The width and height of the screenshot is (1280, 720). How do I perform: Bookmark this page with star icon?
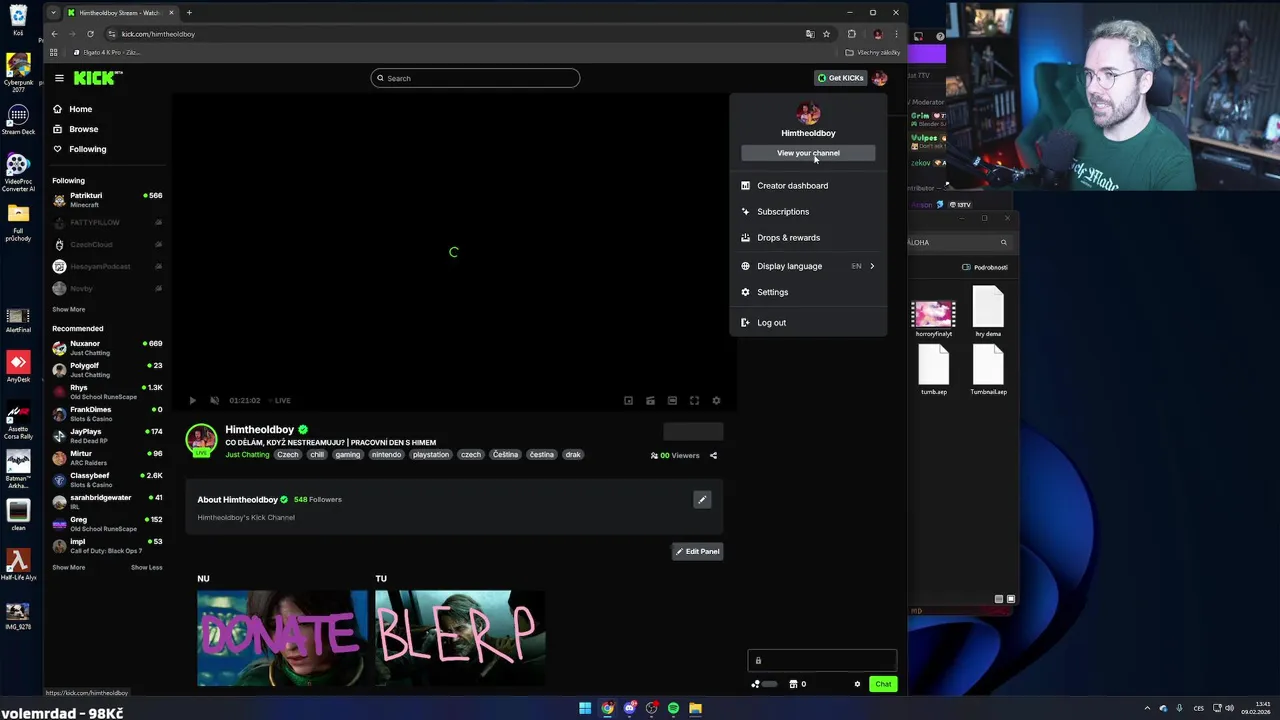click(x=826, y=34)
